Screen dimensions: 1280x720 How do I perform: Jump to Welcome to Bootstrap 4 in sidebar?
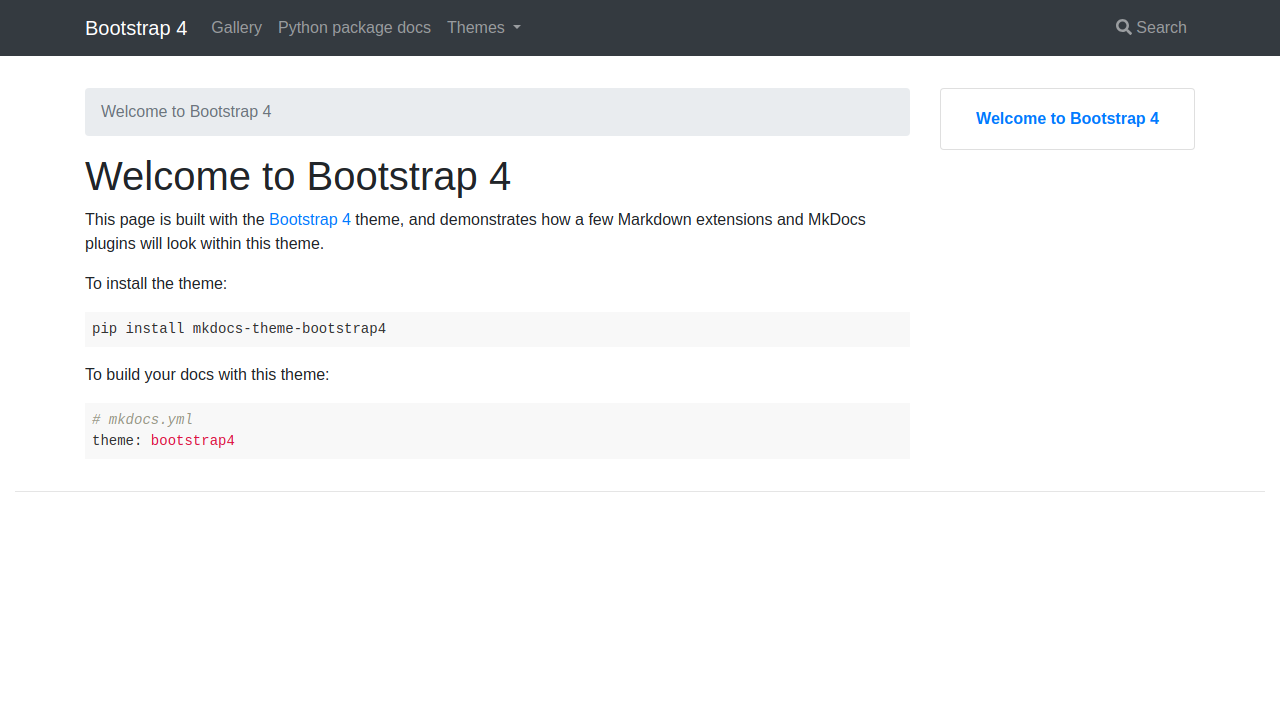[1067, 118]
